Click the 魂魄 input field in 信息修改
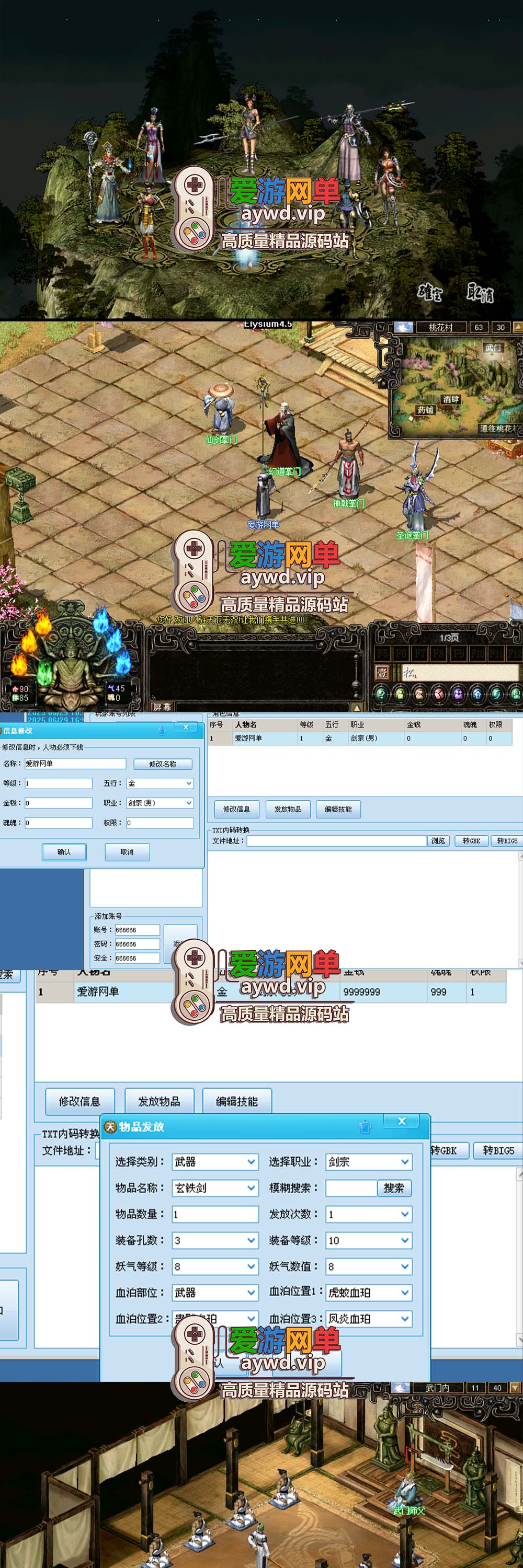This screenshot has width=523, height=1568. point(58,822)
